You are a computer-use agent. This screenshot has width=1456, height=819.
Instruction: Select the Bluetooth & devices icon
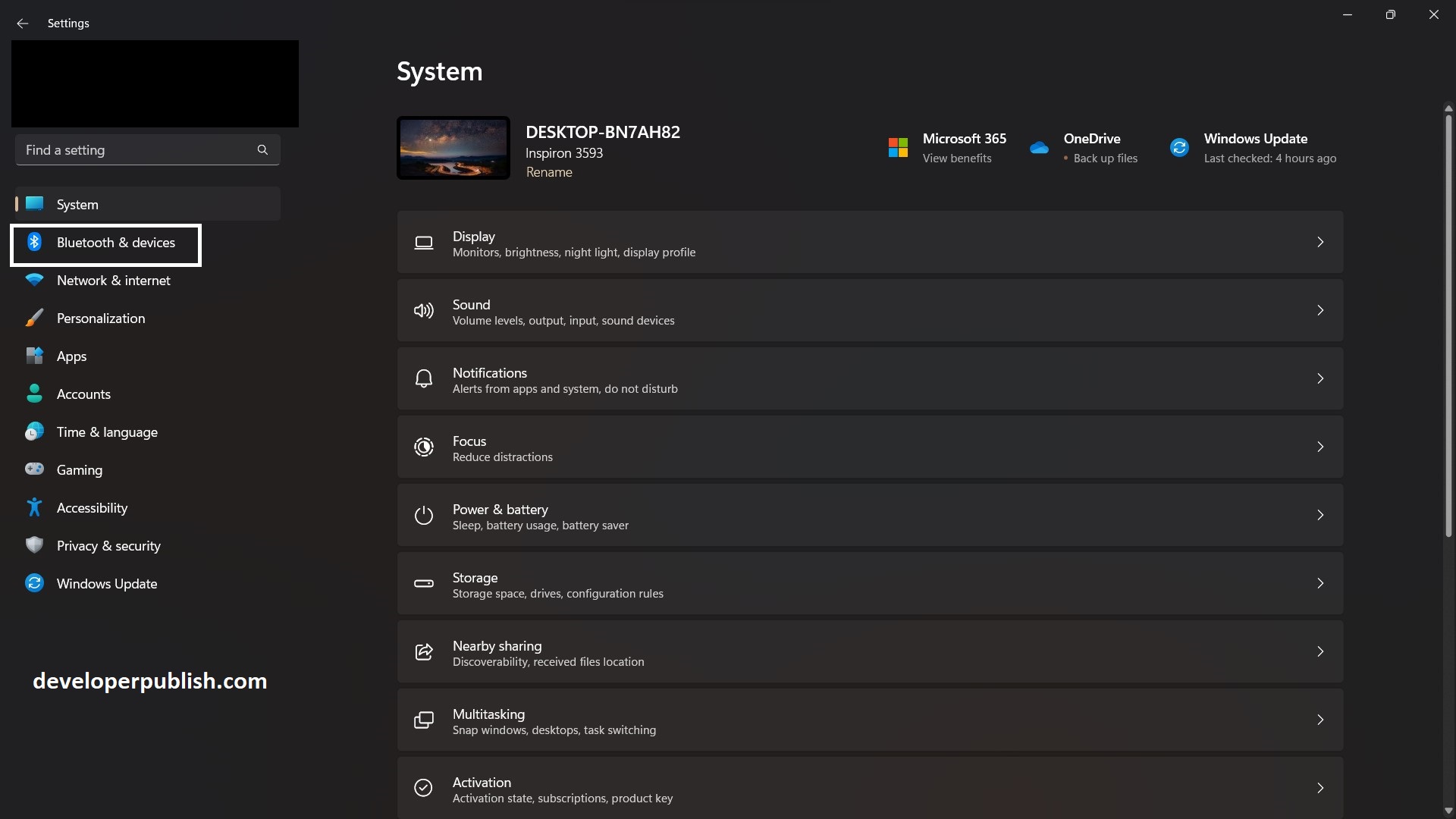coord(34,242)
